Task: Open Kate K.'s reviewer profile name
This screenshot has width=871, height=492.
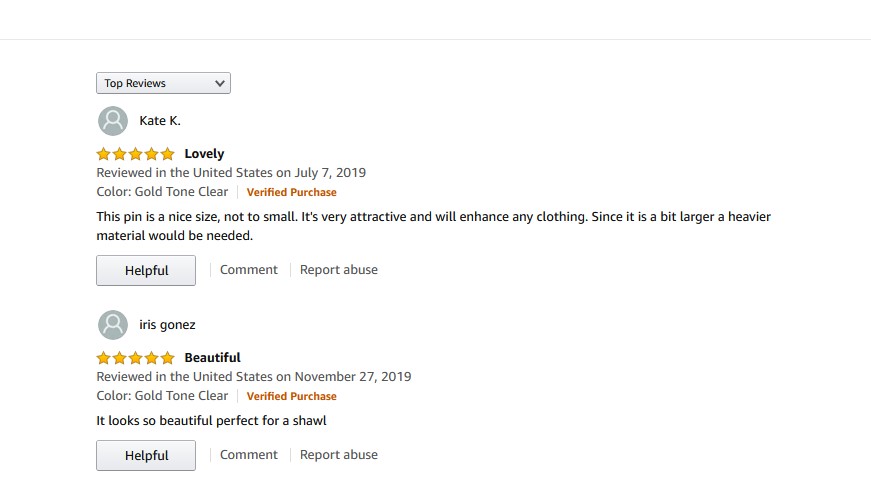Action: pos(160,121)
